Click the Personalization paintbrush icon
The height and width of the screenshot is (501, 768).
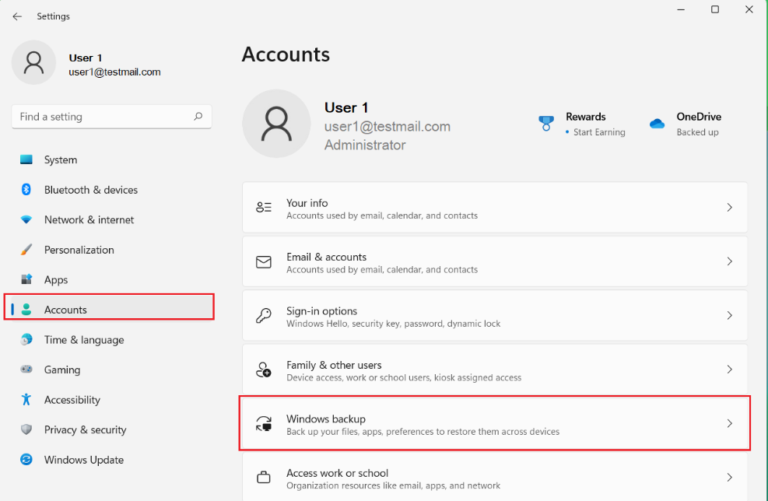[x=26, y=250]
